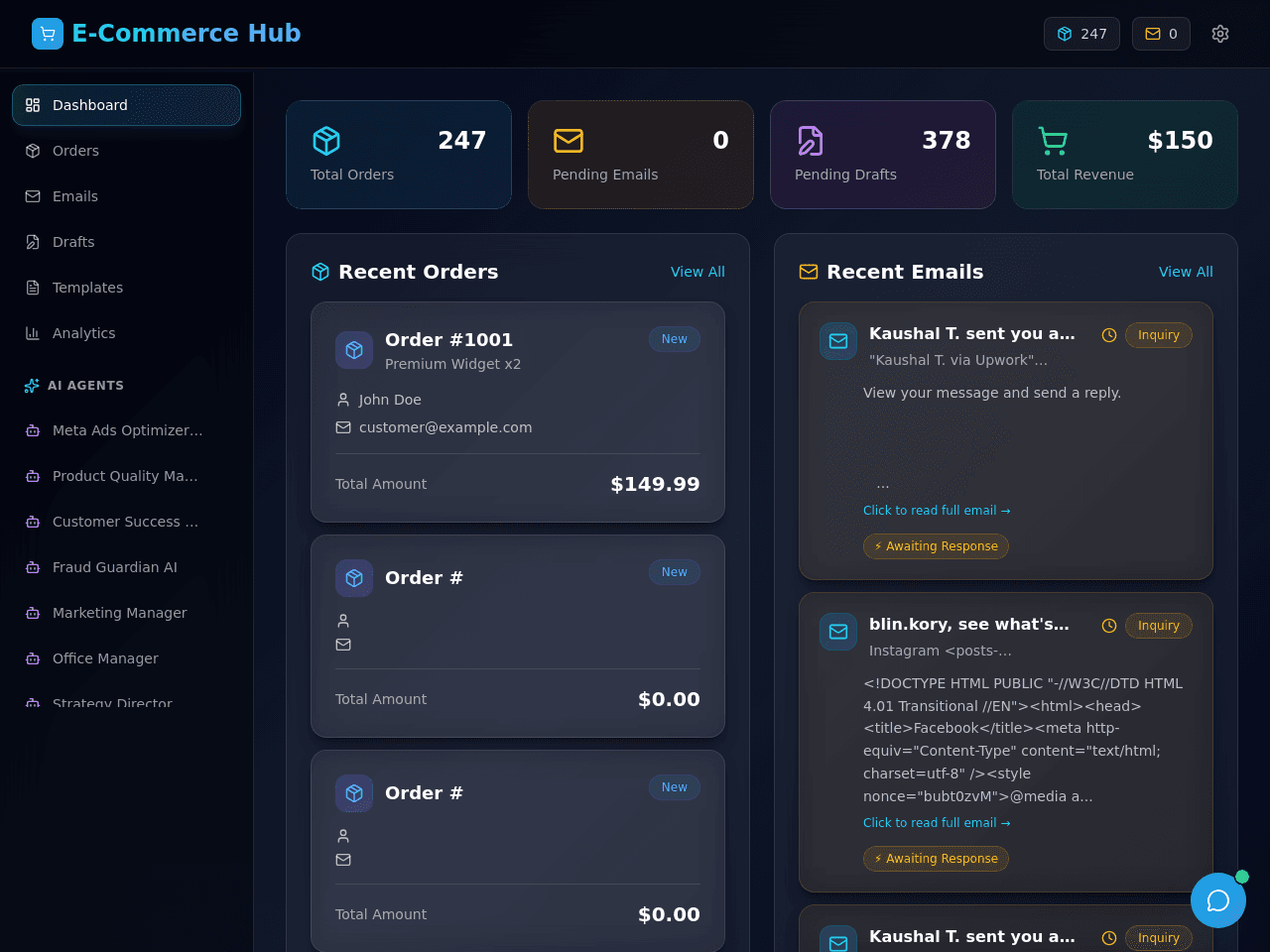This screenshot has width=1270, height=952.
Task: Click the Analytics chart icon in sidebar
Action: [33, 333]
